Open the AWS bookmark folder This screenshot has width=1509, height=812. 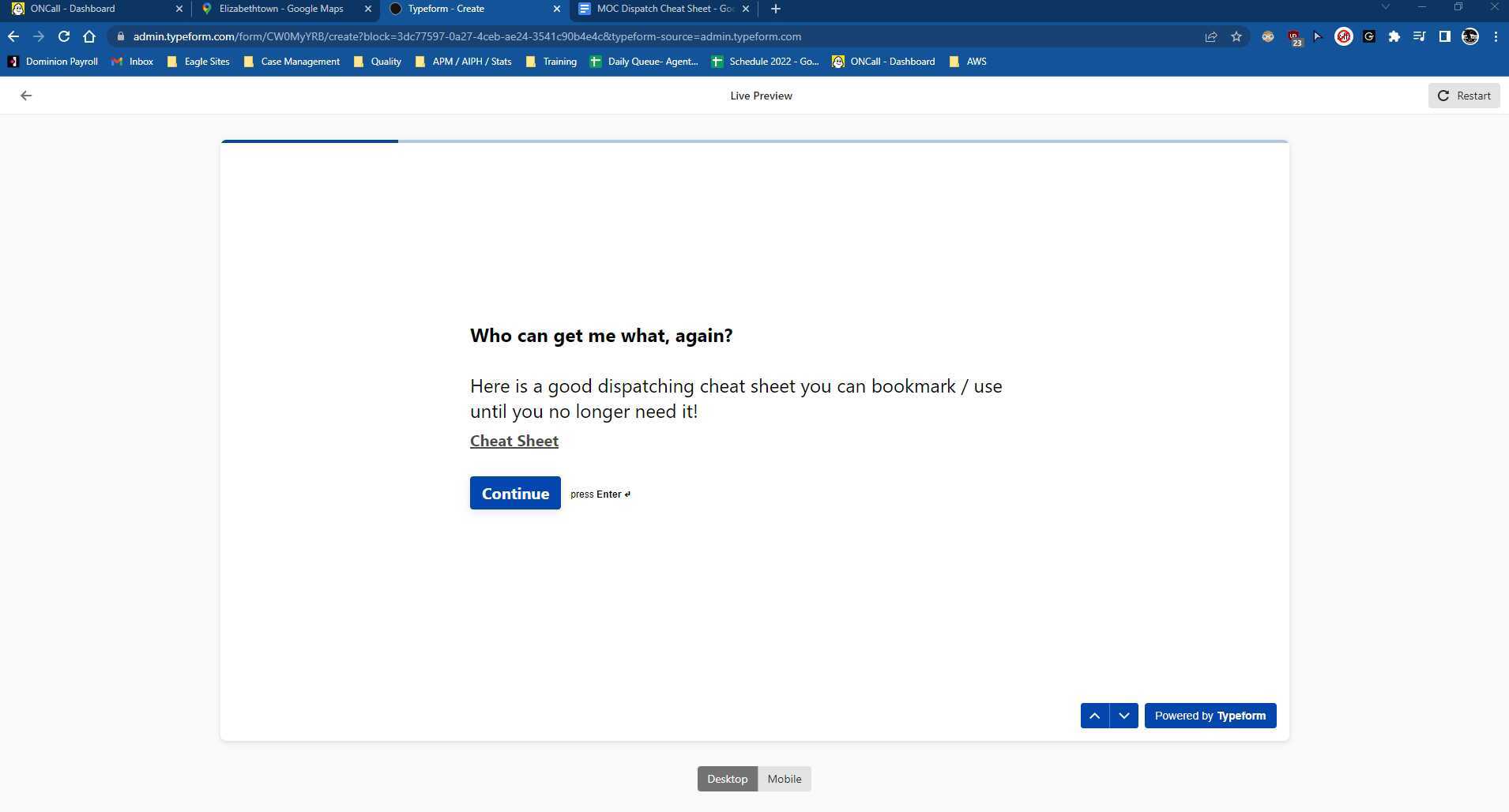coord(968,62)
